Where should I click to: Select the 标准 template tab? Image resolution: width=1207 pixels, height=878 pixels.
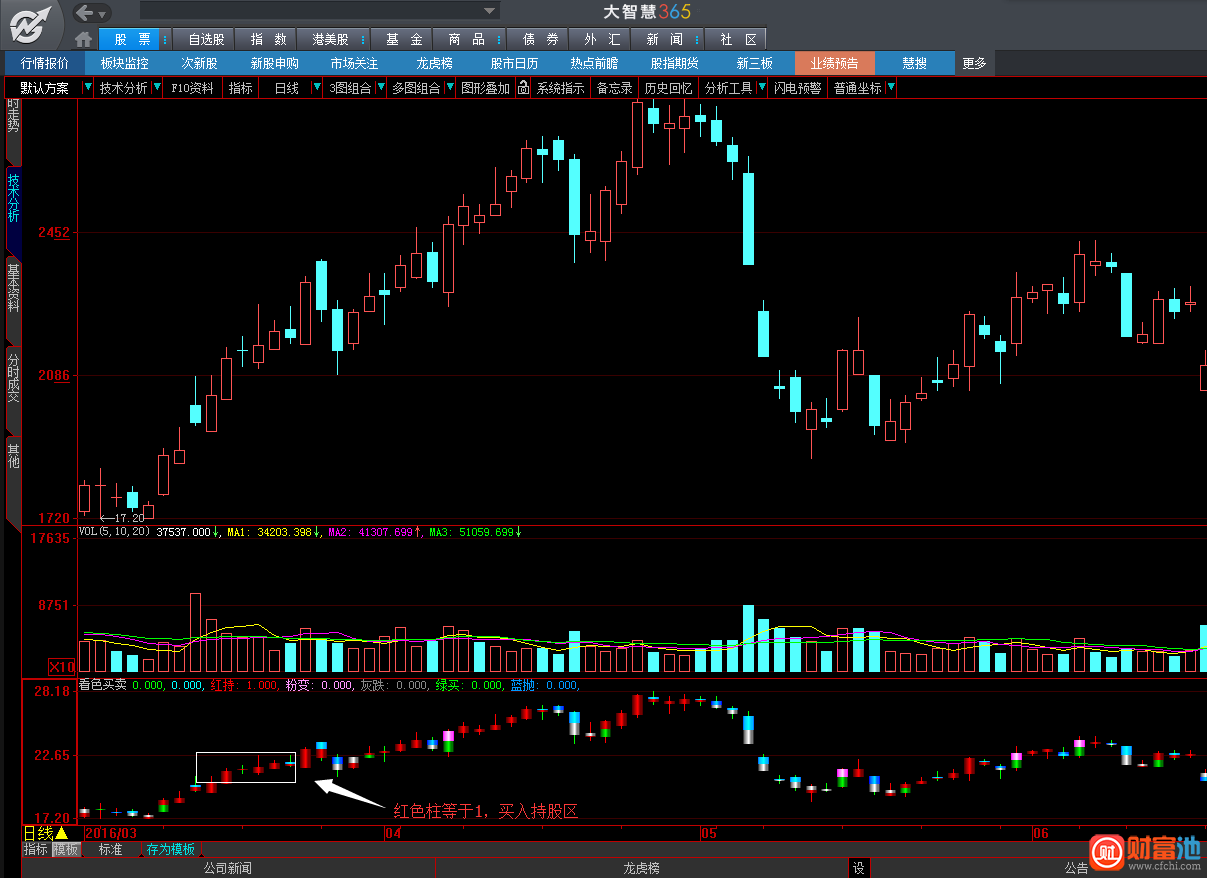pyautogui.click(x=110, y=849)
